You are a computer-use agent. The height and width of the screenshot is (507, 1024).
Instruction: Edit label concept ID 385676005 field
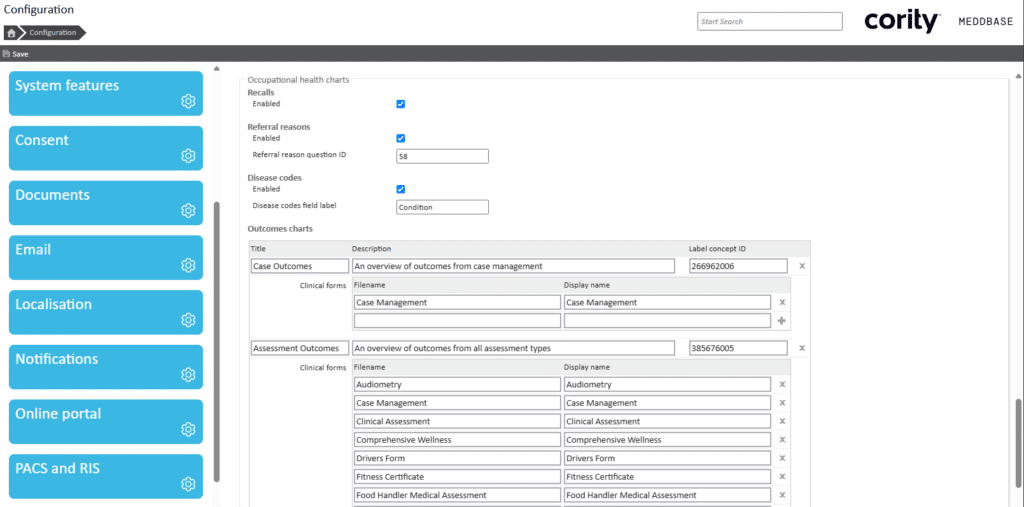coord(739,348)
